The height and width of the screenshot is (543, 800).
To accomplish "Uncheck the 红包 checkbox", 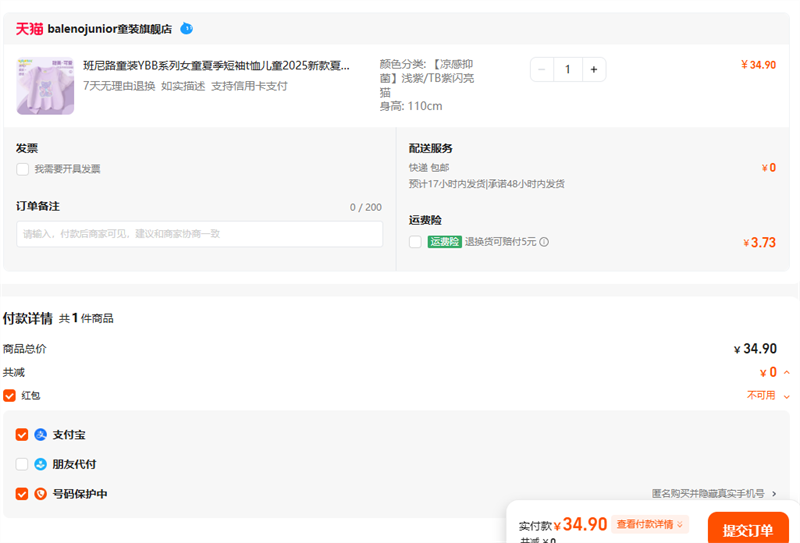I will click(10, 395).
